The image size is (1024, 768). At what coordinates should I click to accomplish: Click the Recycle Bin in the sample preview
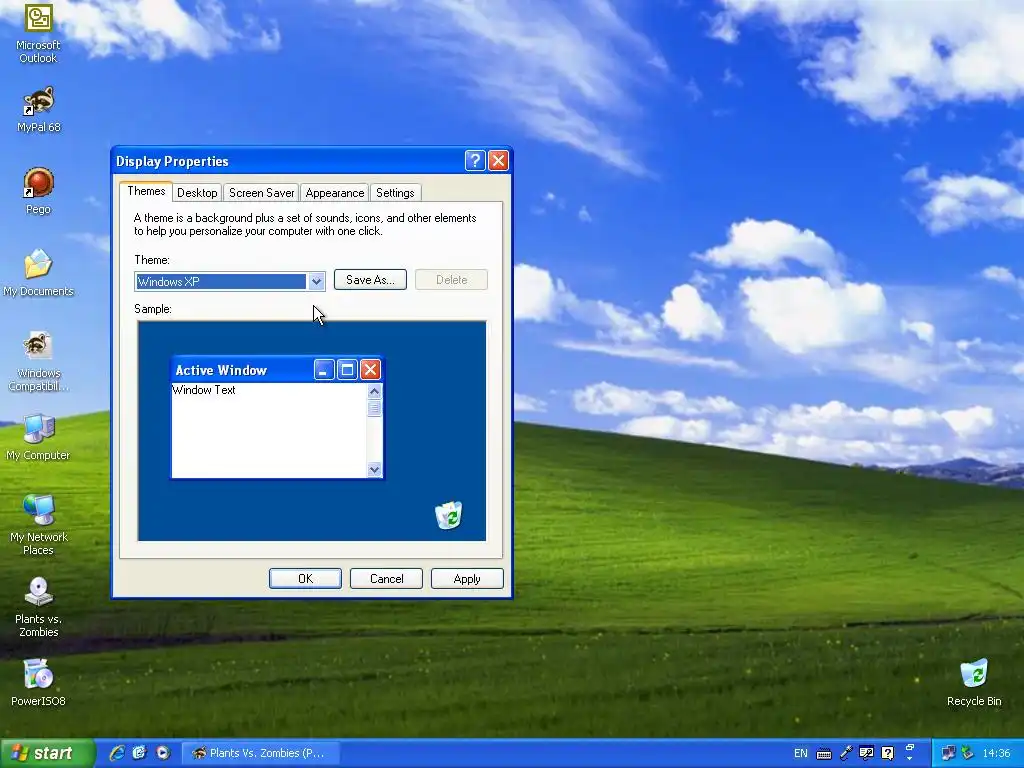pos(449,515)
